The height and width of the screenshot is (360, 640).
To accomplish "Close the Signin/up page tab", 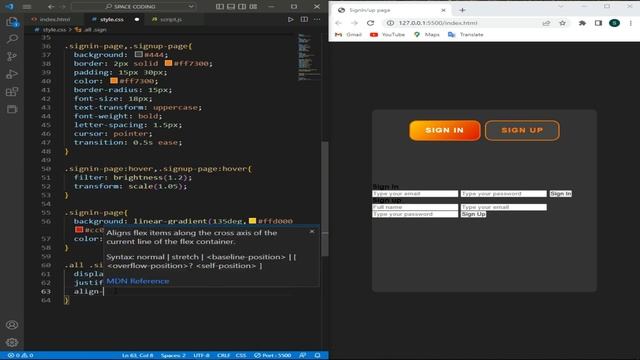I will 443,10.
